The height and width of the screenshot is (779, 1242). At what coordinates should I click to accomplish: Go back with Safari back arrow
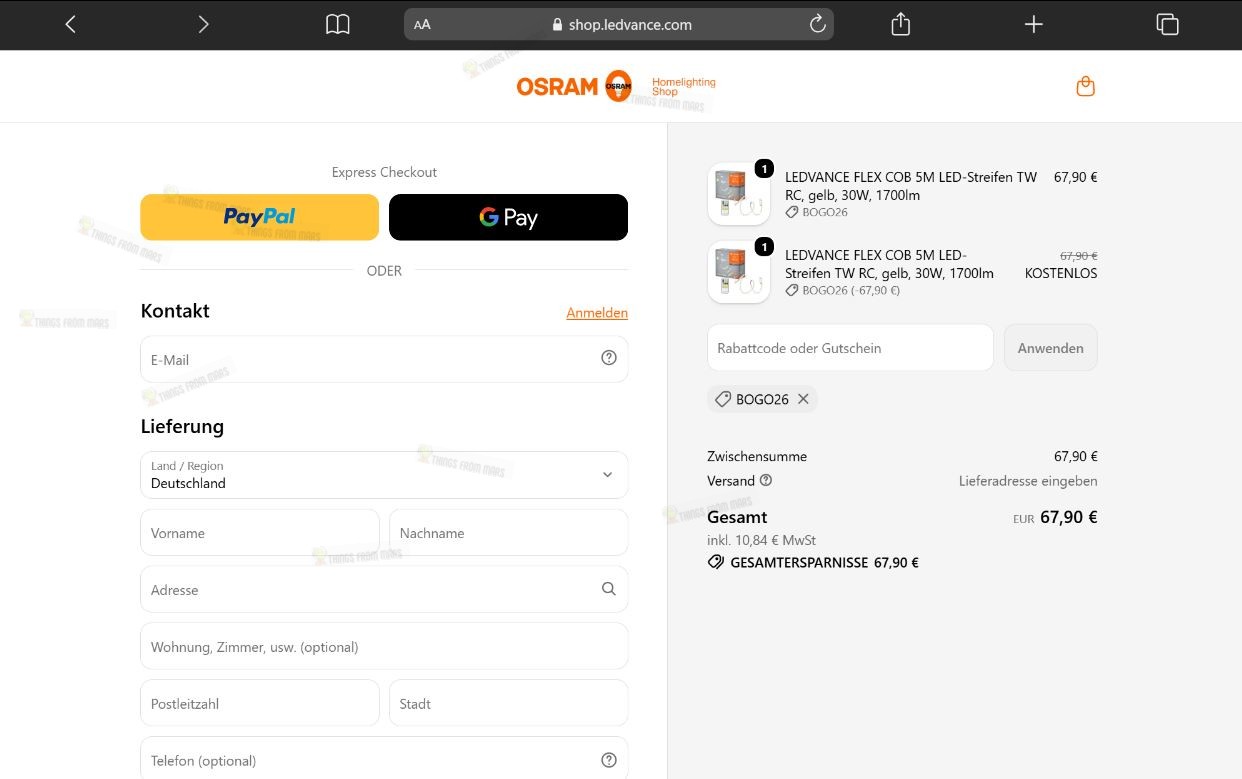[x=70, y=24]
